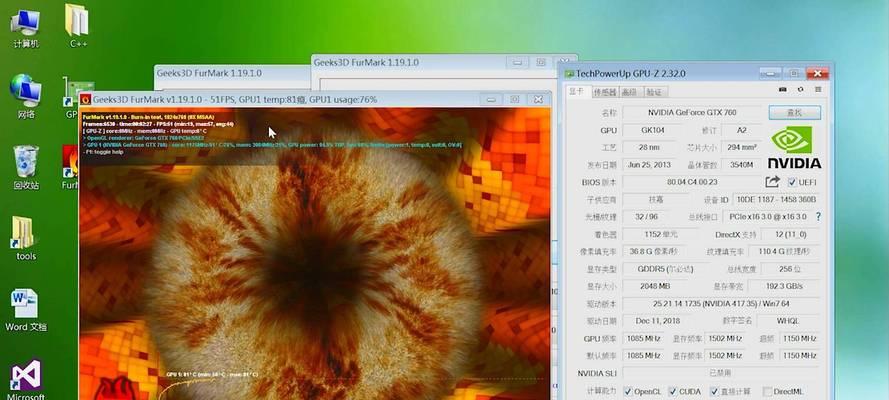Click the Jun 25, 2013 release date
Image resolution: width=889 pixels, height=400 pixels.
click(x=651, y=165)
